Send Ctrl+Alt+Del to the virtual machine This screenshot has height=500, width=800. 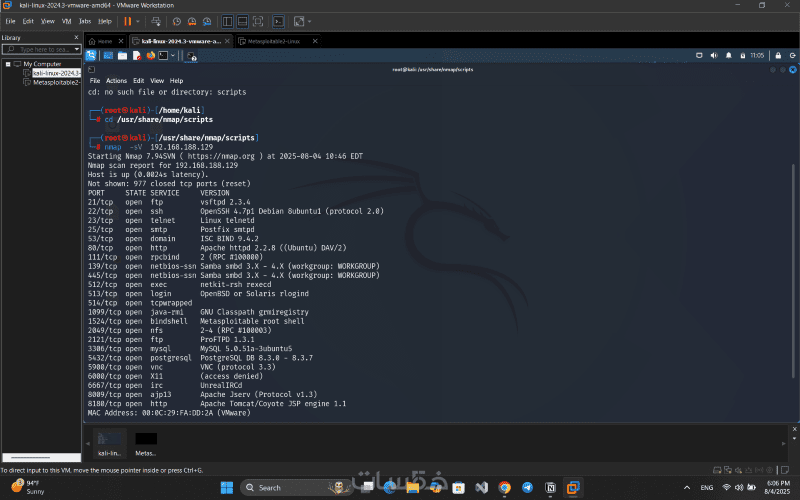156,21
